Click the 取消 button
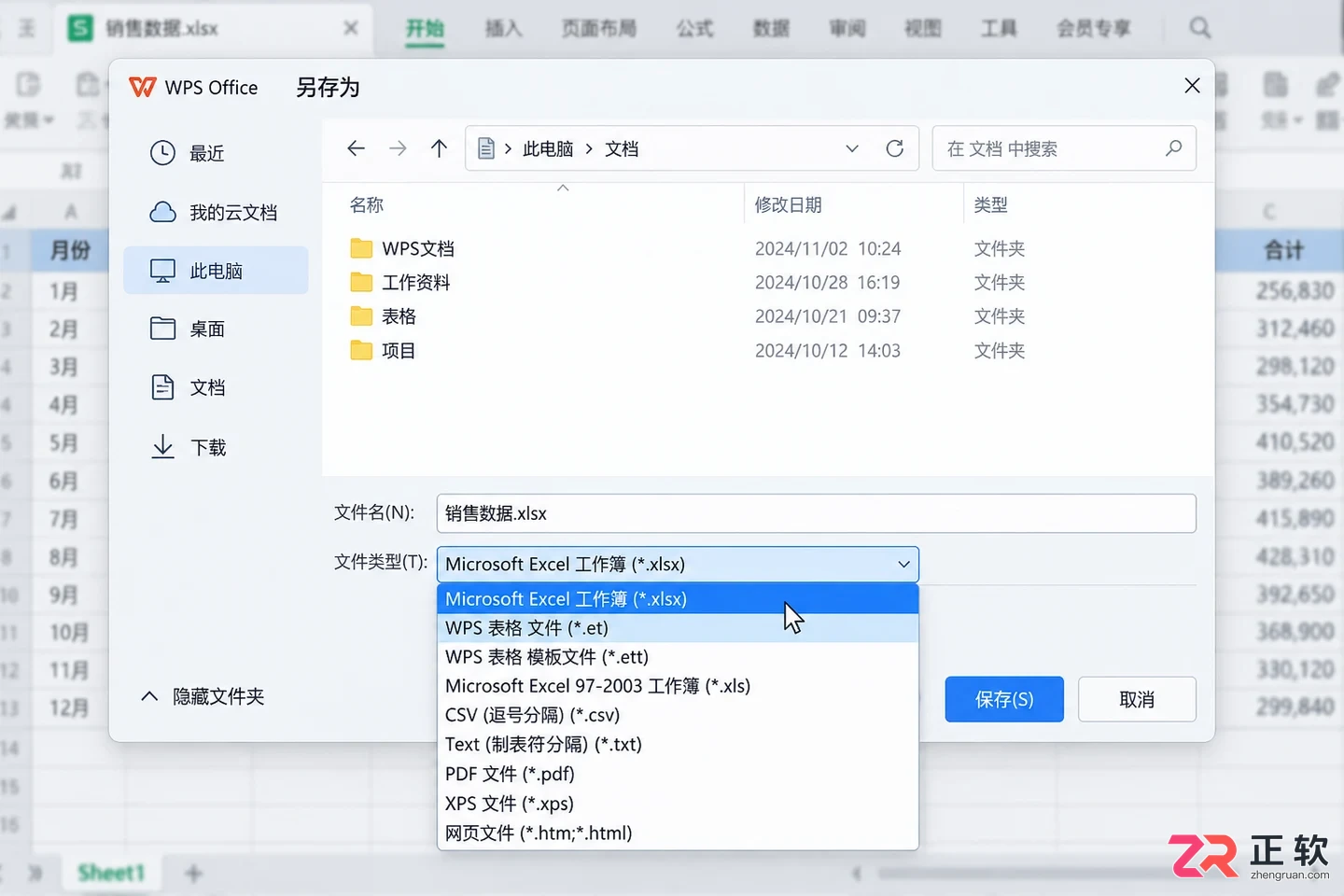Viewport: 1344px width, 896px height. coord(1137,699)
